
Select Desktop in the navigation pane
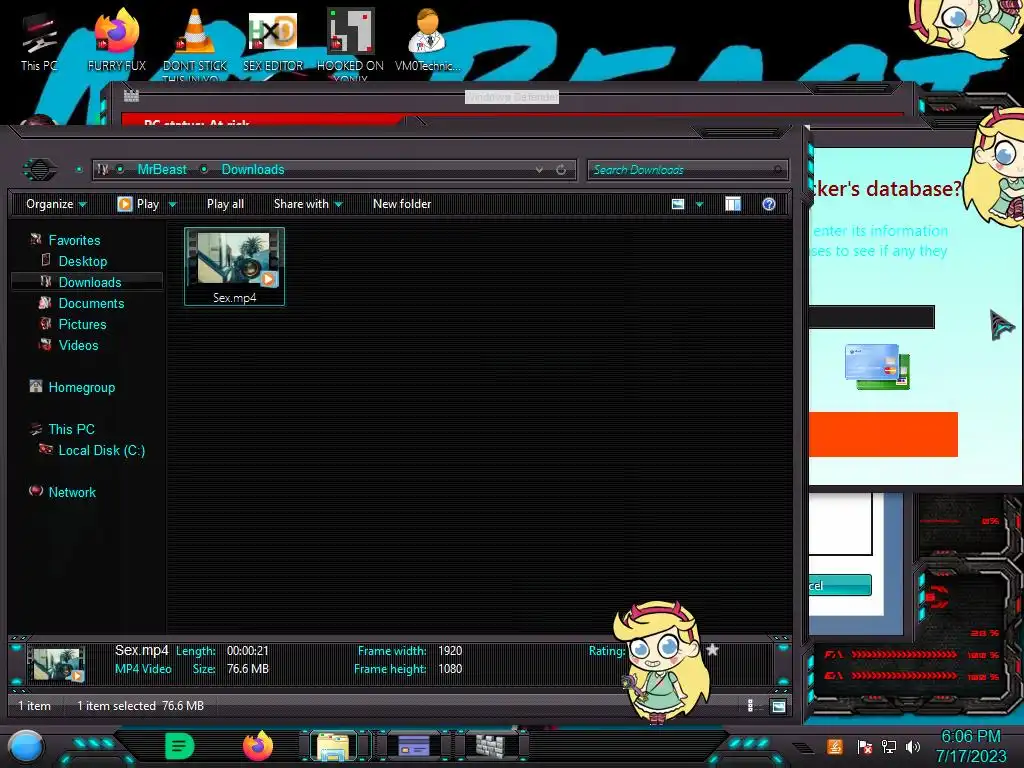pyautogui.click(x=82, y=261)
